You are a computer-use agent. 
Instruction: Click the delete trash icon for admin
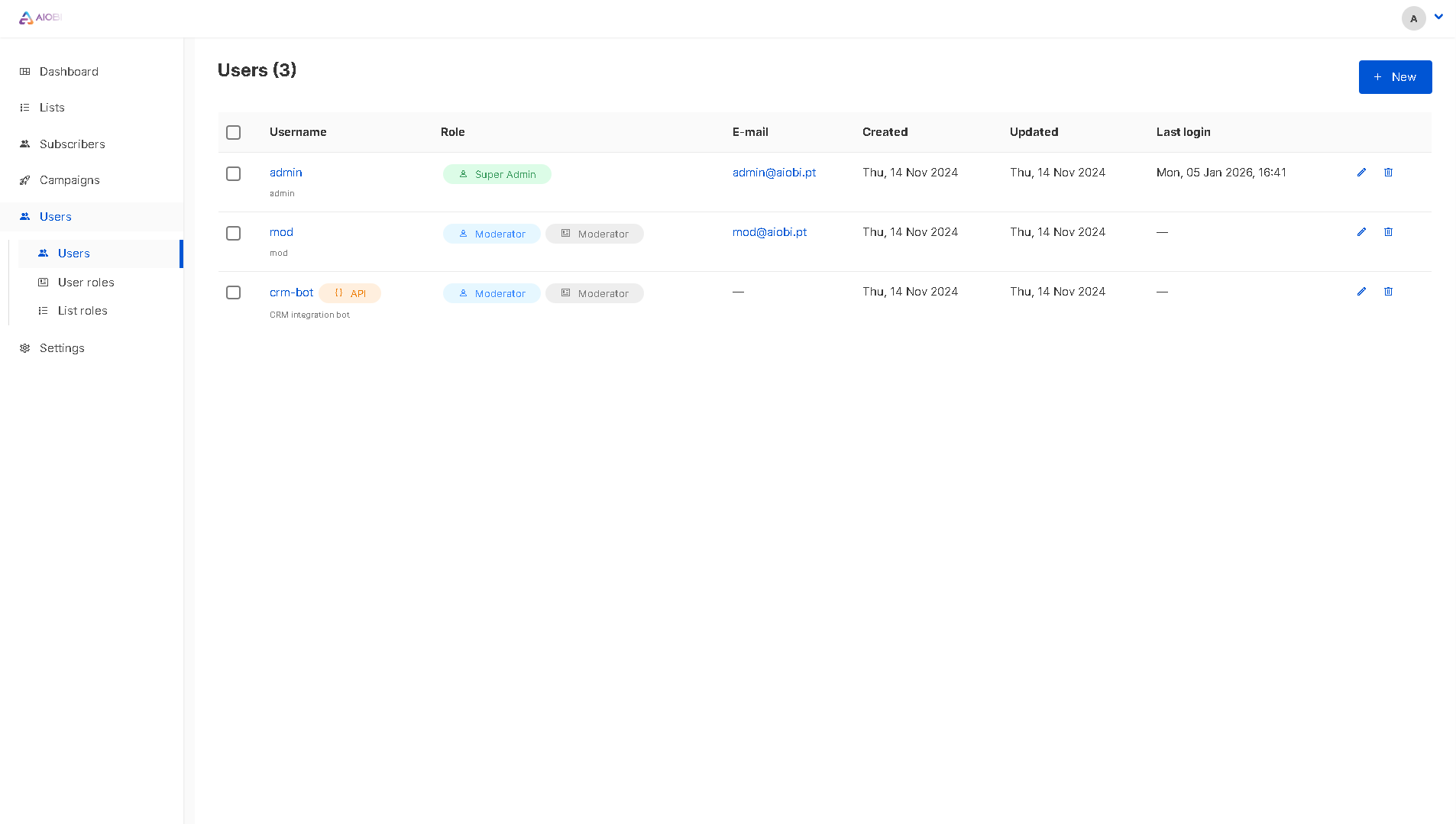pyautogui.click(x=1388, y=173)
